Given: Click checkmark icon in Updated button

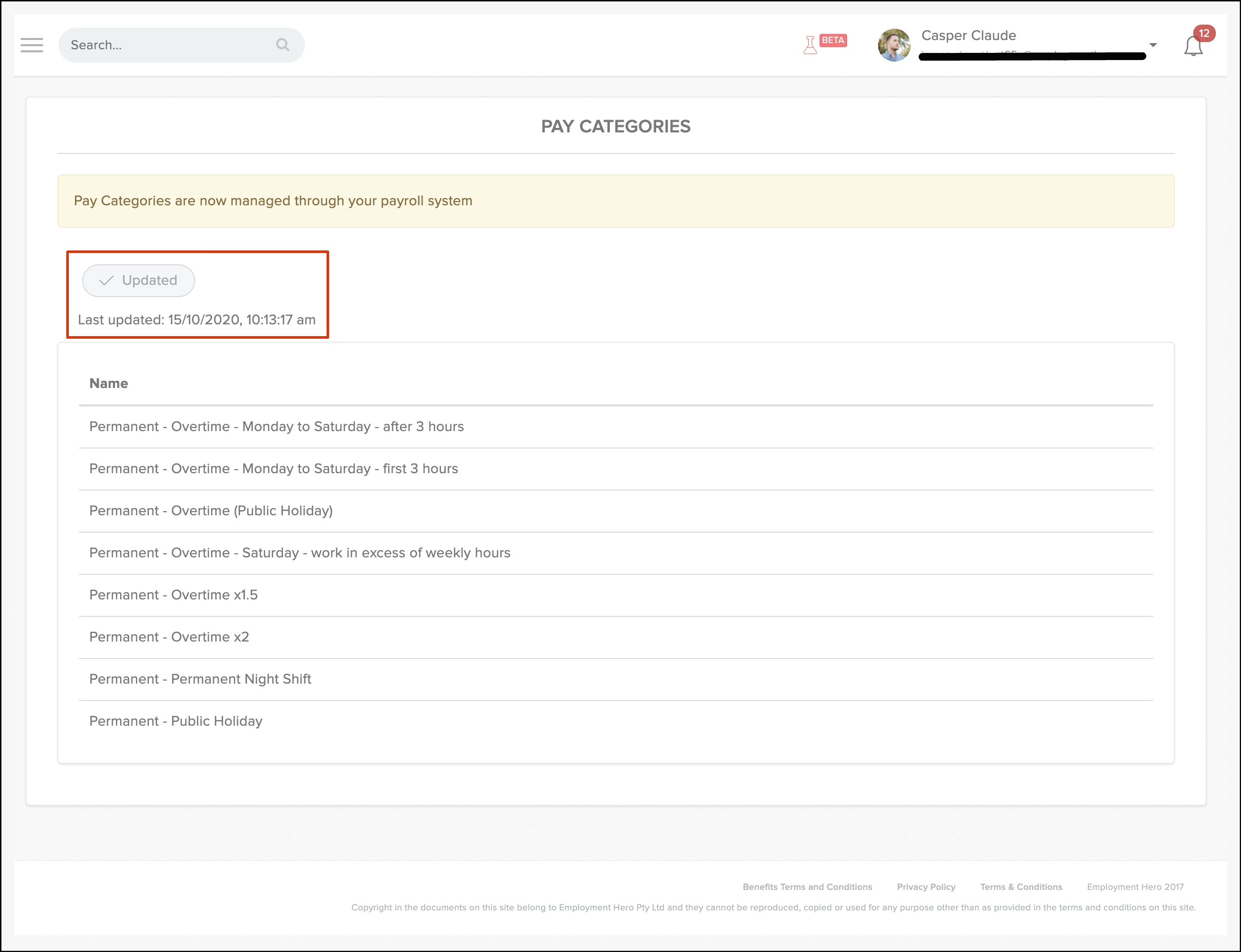Looking at the screenshot, I should pyautogui.click(x=106, y=281).
